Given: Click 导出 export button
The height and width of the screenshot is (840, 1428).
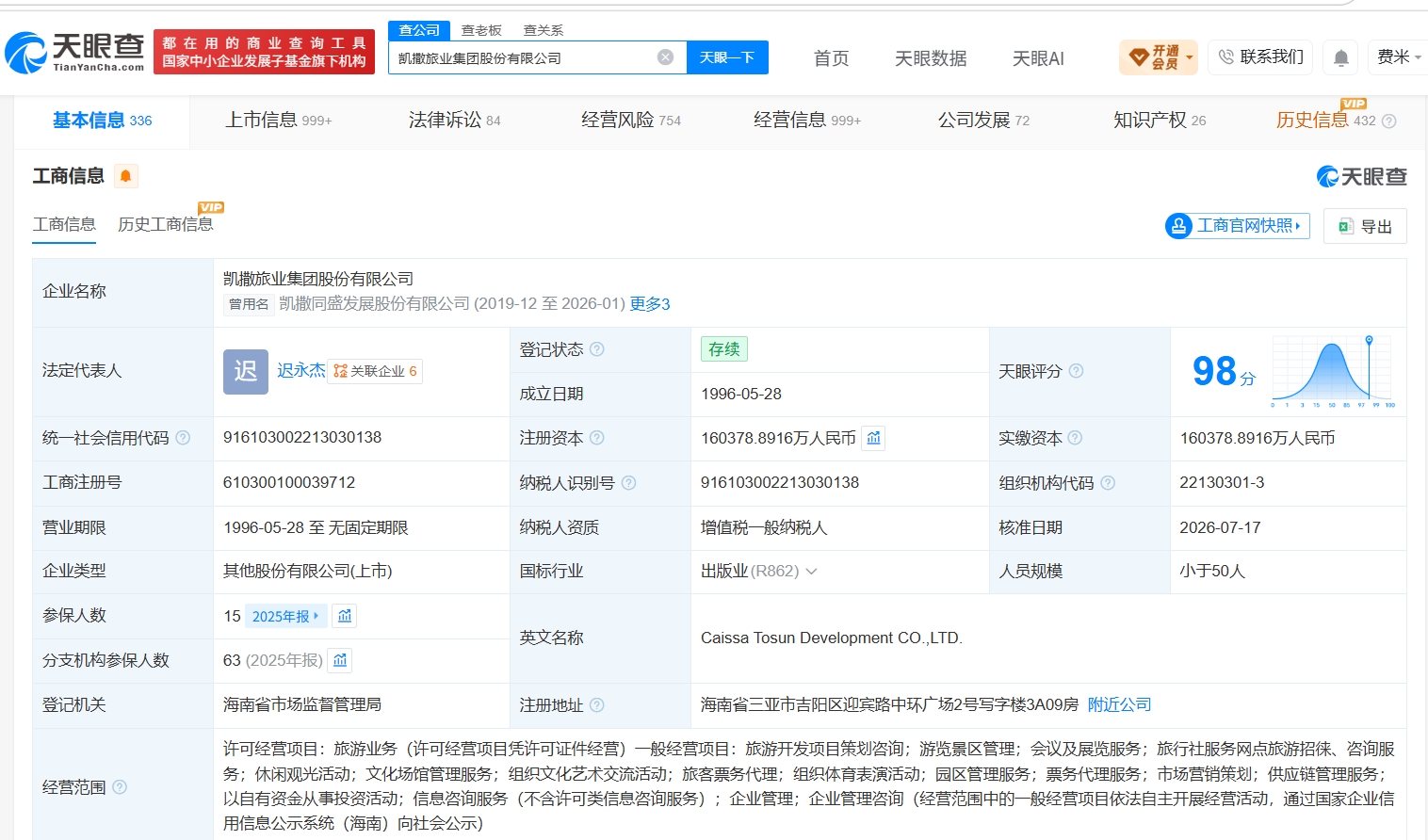Looking at the screenshot, I should pyautogui.click(x=1365, y=226).
